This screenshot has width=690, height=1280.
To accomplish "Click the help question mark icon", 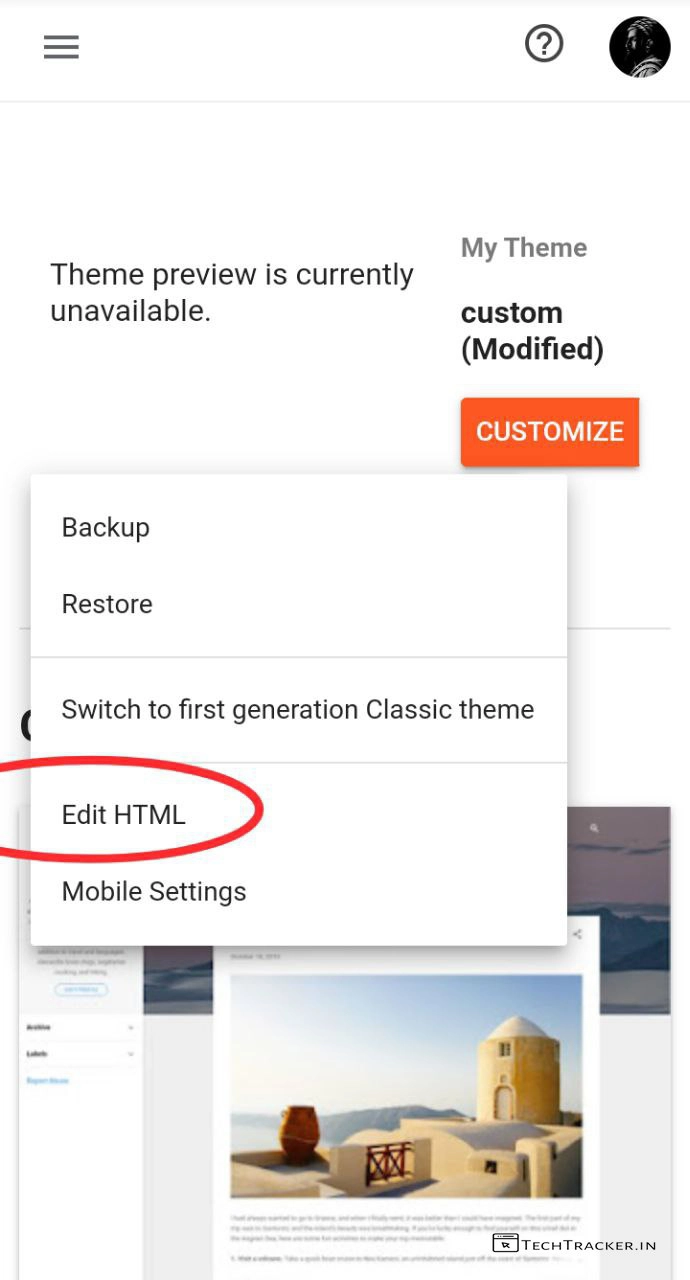I will pyautogui.click(x=544, y=44).
